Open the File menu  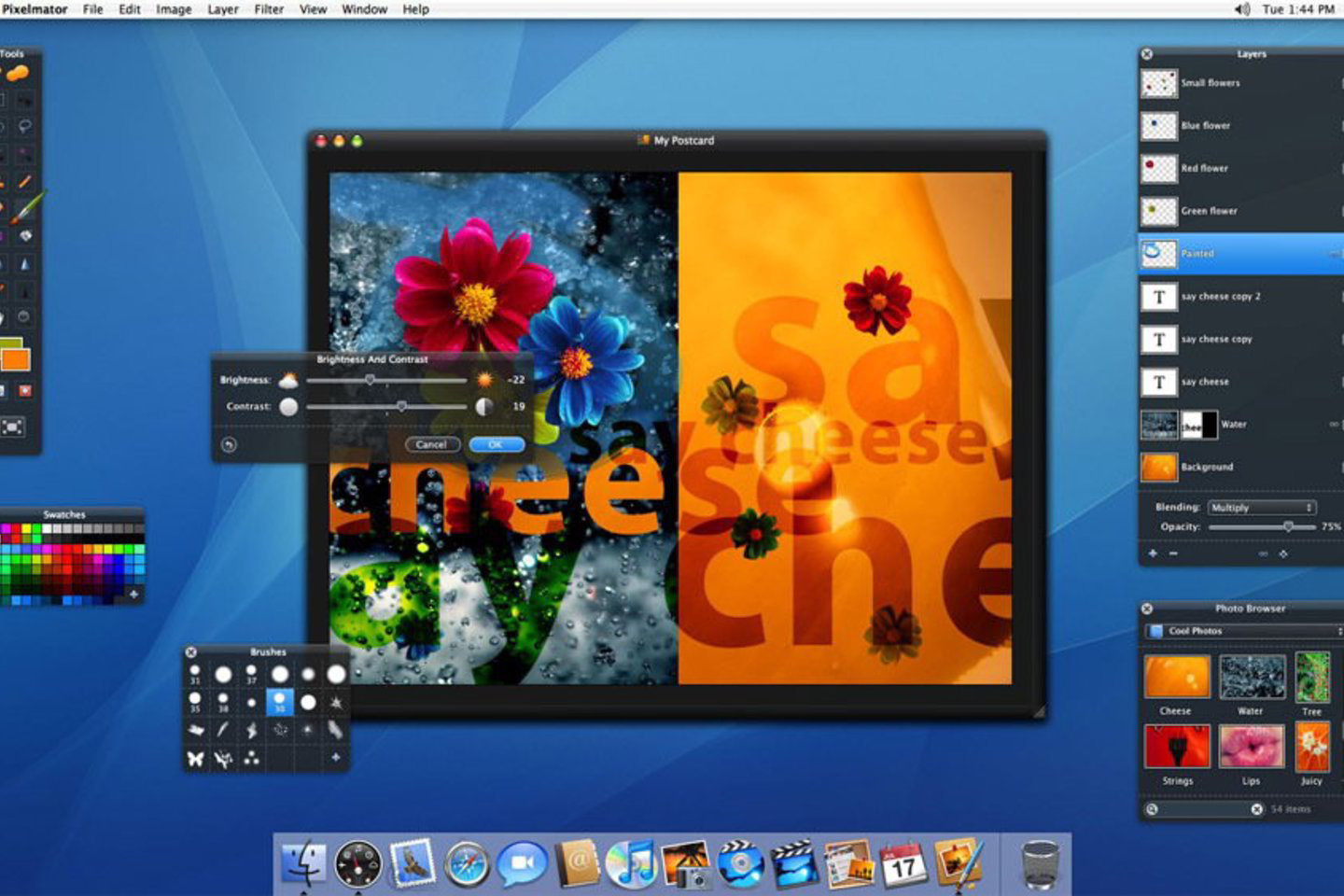[93, 9]
